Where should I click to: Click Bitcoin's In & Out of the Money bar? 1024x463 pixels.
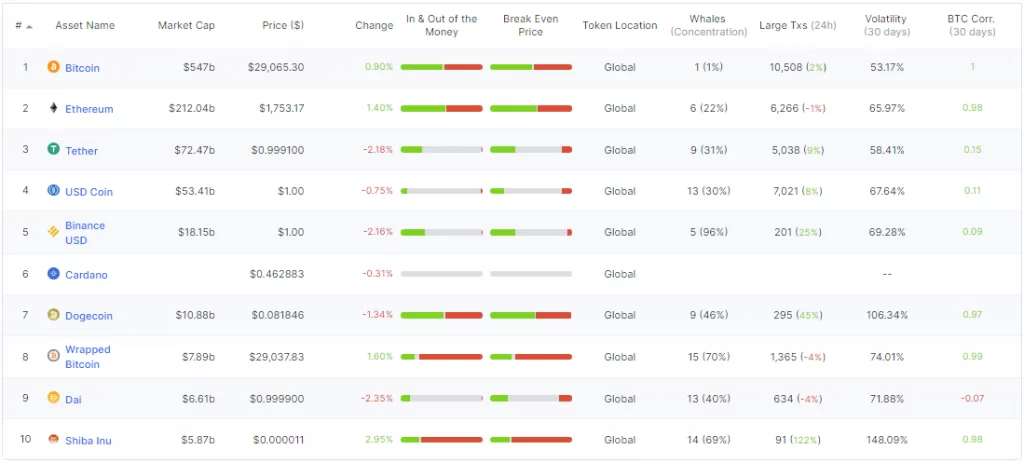point(441,67)
